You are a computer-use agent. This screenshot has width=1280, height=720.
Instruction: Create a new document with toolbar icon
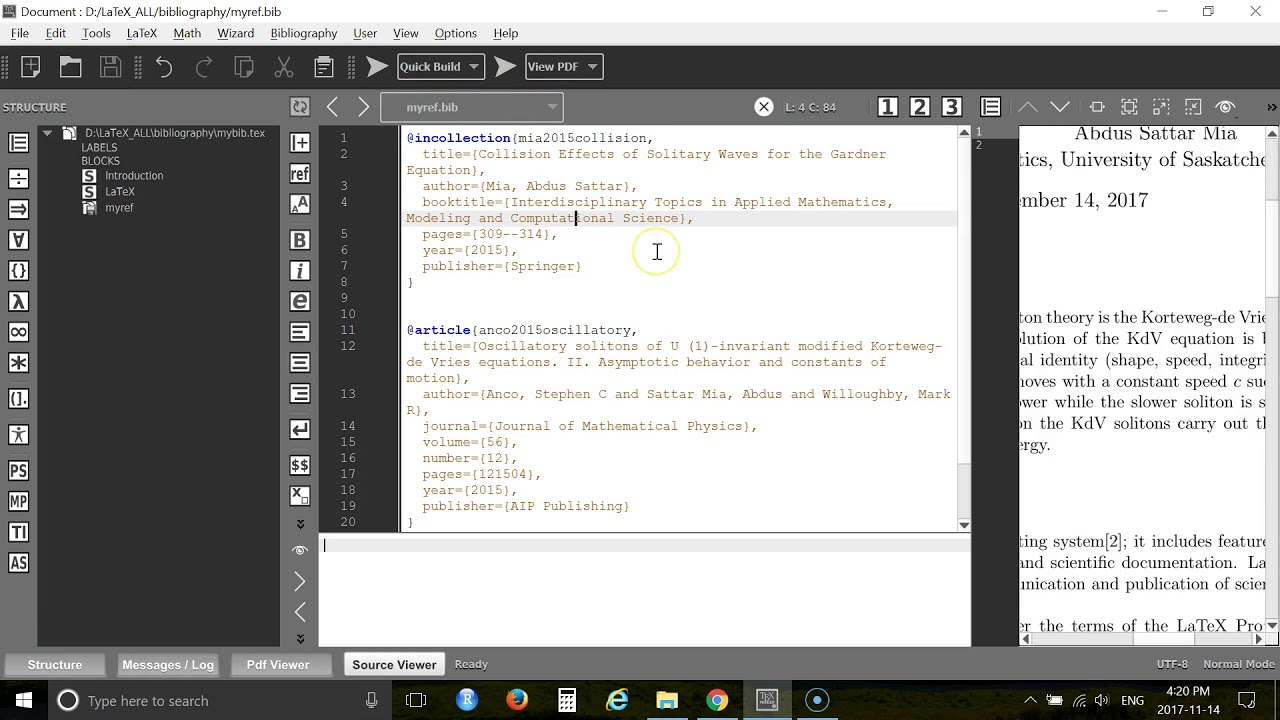tap(30, 67)
